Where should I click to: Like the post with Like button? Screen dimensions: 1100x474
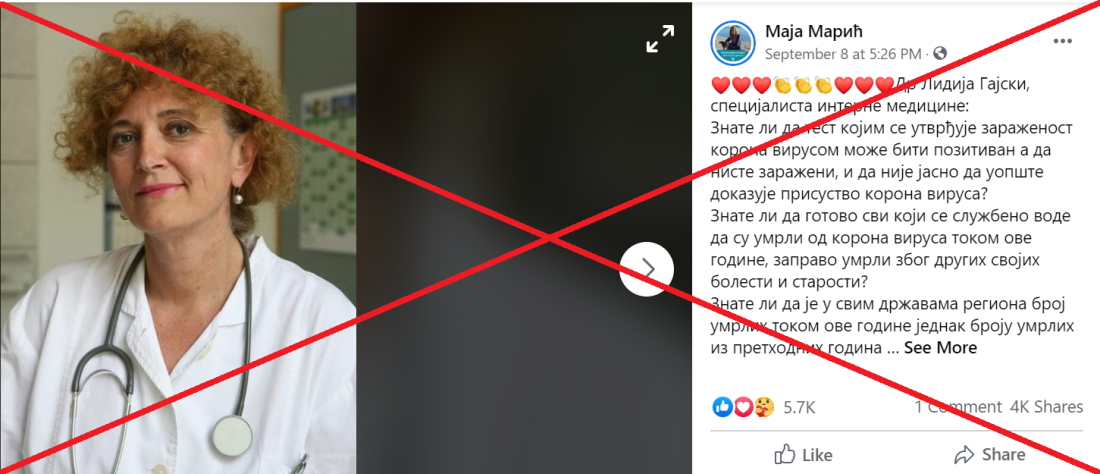[803, 454]
